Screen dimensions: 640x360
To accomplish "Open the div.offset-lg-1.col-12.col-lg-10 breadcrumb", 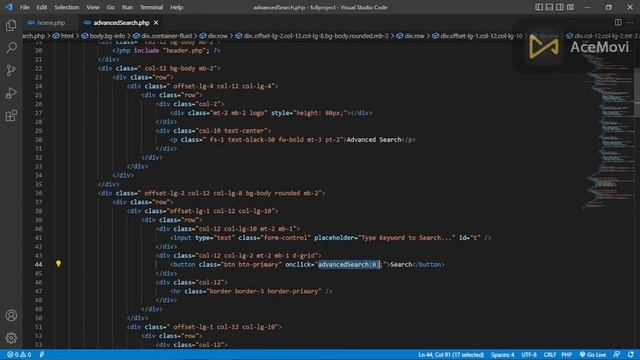I will point(477,36).
